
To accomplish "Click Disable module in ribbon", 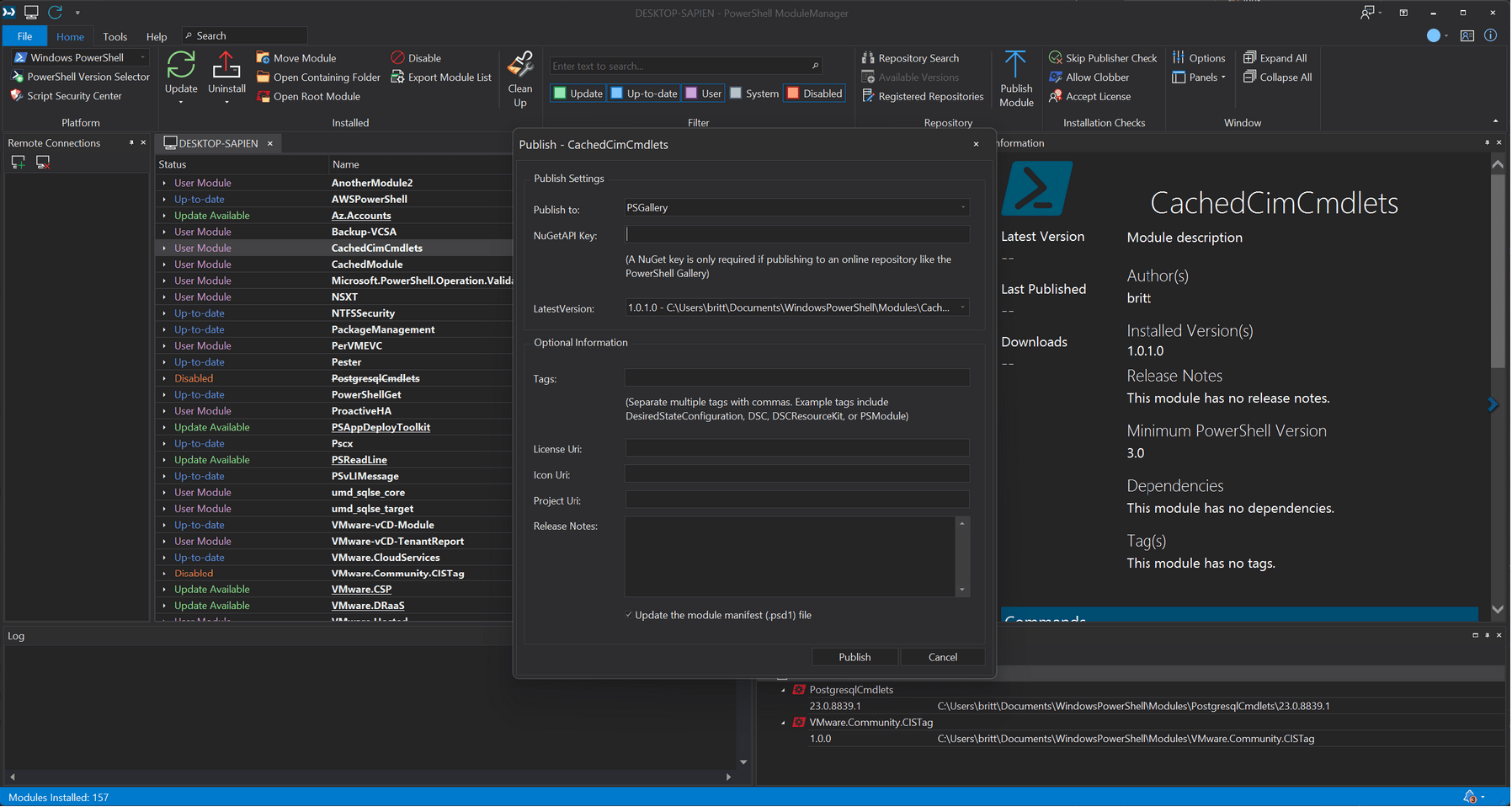I will (416, 58).
